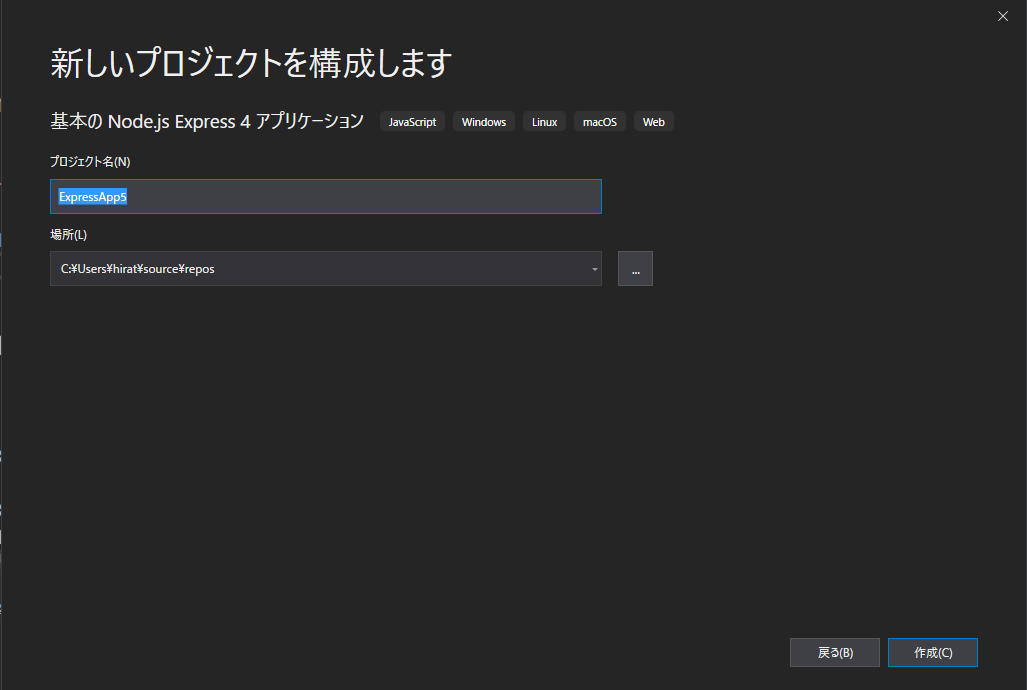Click the partially visible icon on left edge
Viewport: 1027px width, 690px height.
(x=3, y=345)
